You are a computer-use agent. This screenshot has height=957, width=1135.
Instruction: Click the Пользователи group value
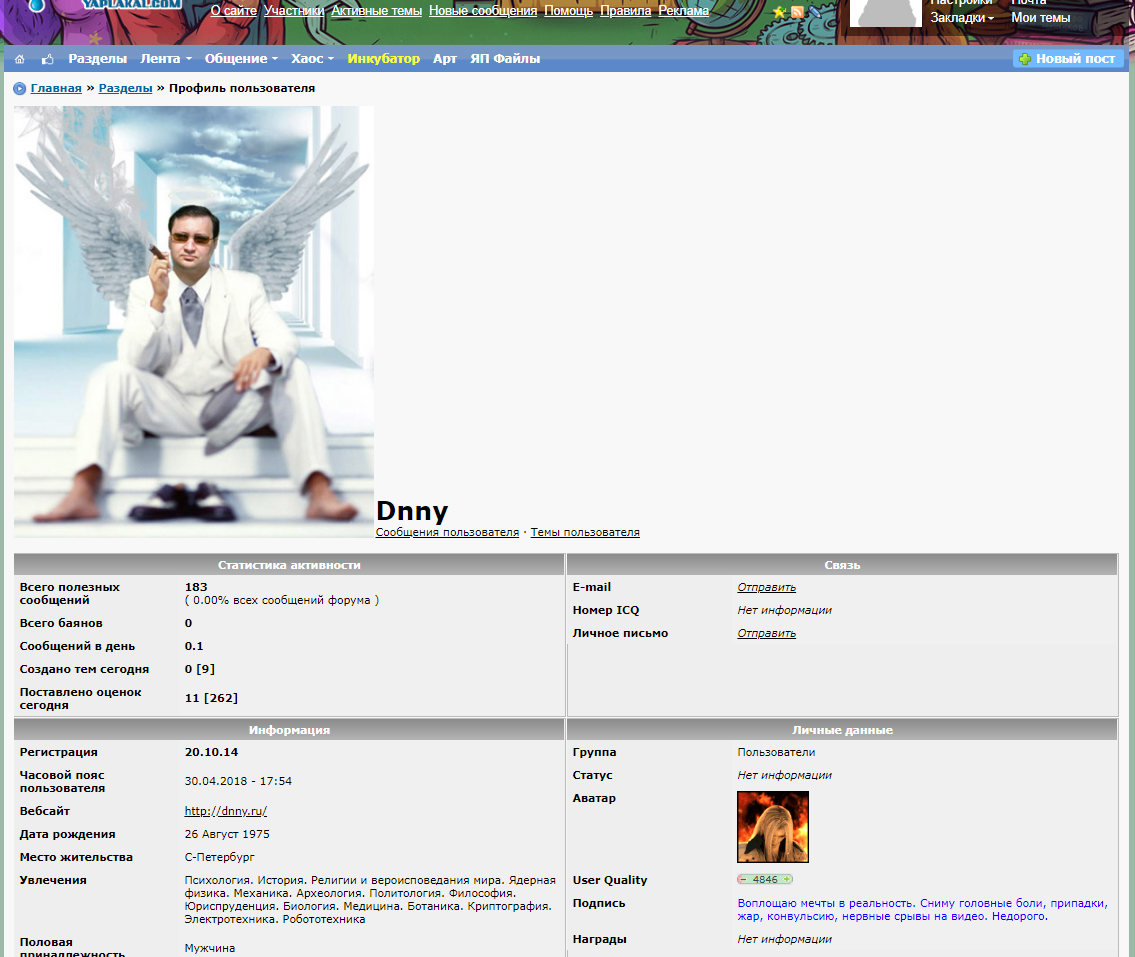[x=776, y=752]
